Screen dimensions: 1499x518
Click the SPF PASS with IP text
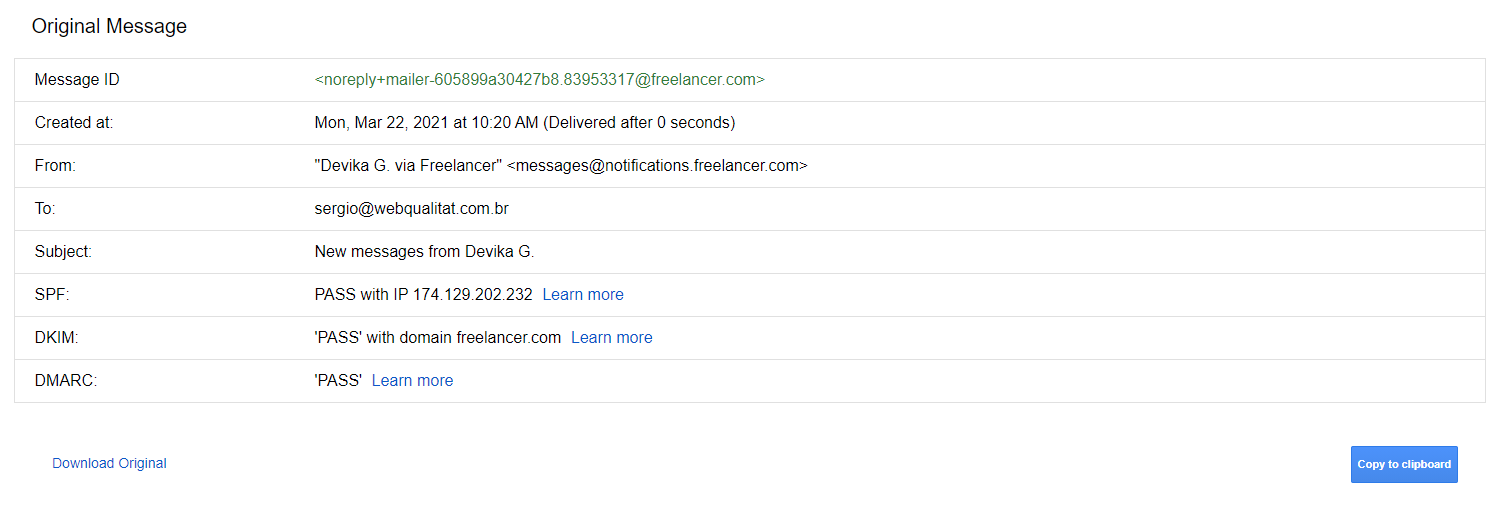click(423, 295)
